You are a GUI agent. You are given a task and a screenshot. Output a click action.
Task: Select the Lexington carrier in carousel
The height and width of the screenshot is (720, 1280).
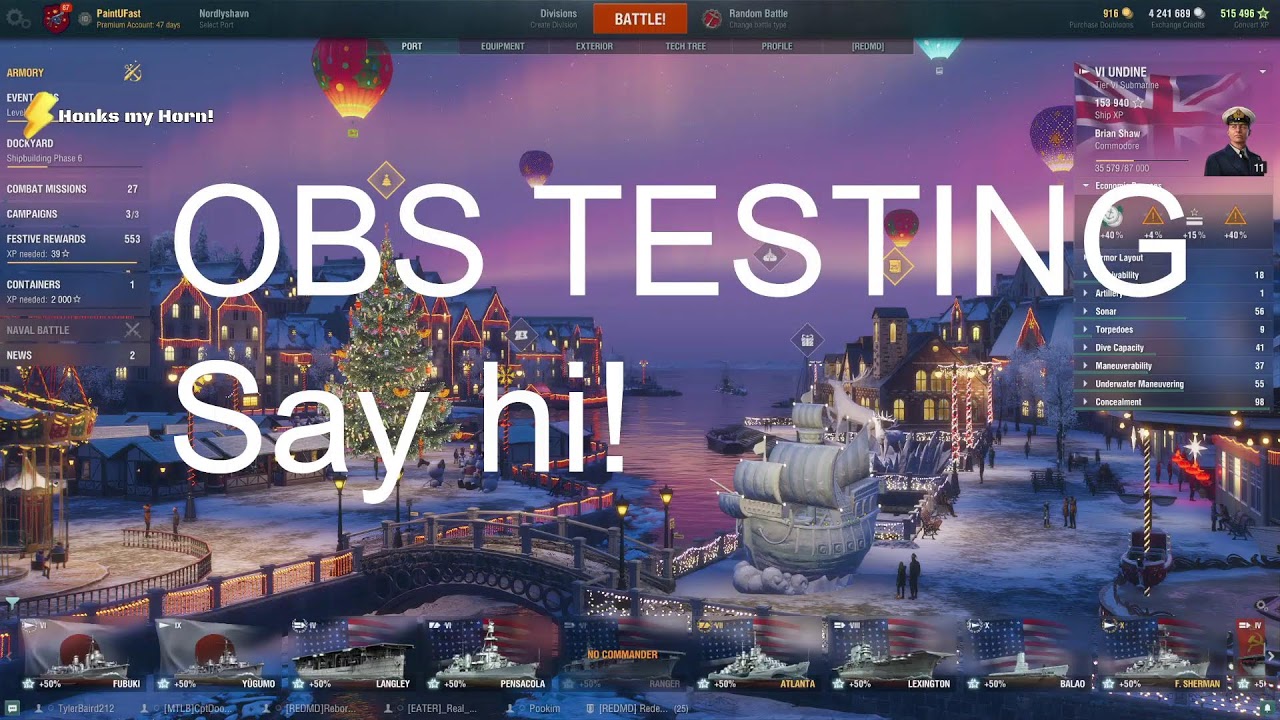pyautogui.click(x=893, y=656)
